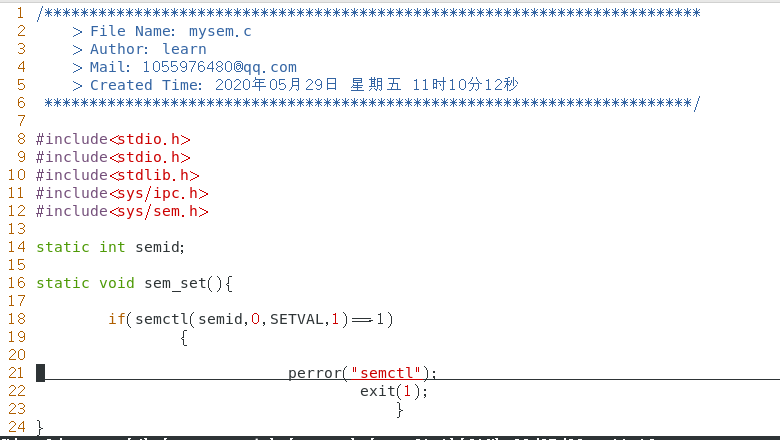Click the file name mysem.c in header
Image resolution: width=780 pixels, height=440 pixels.
[220, 31]
